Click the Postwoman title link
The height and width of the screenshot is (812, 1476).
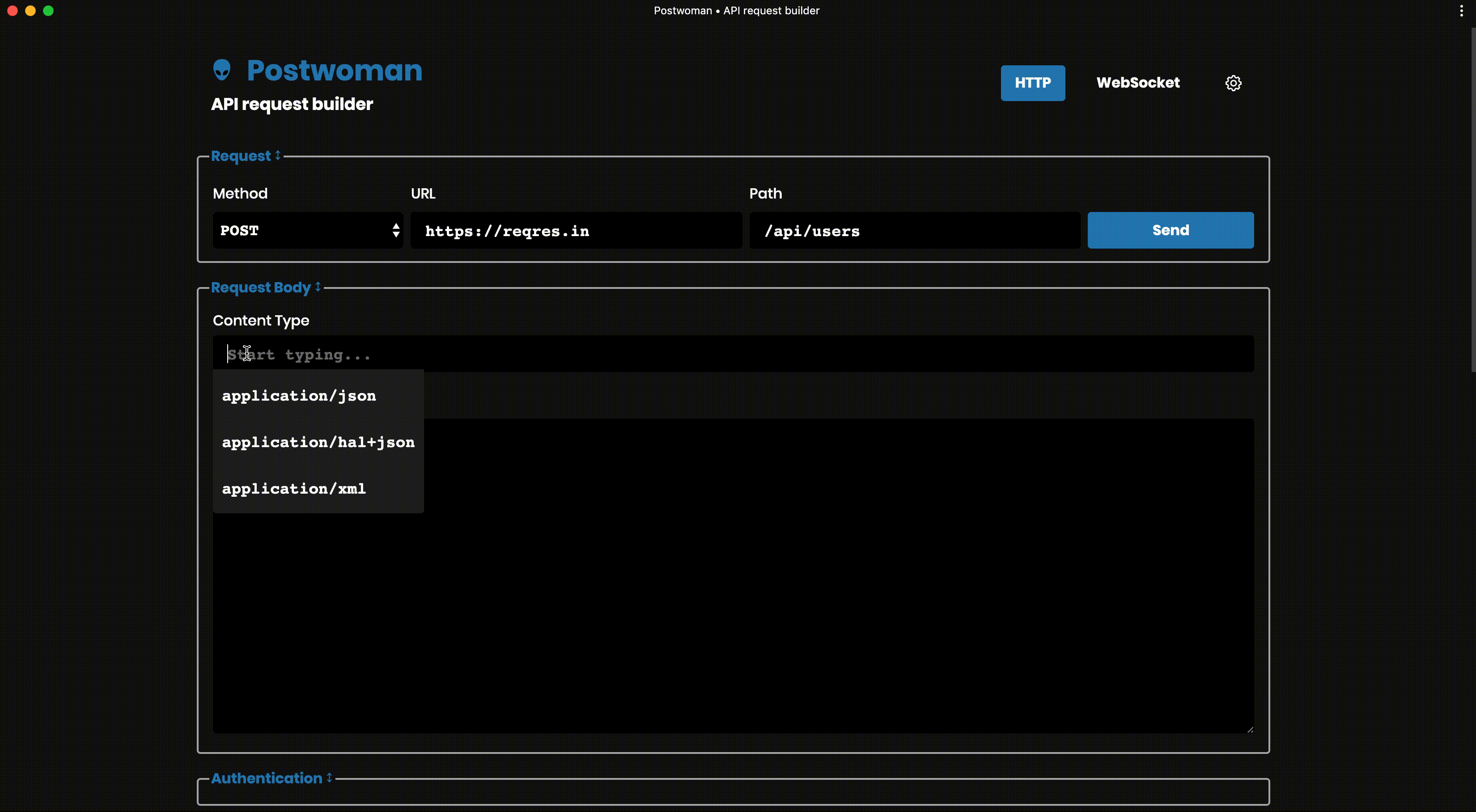[334, 71]
